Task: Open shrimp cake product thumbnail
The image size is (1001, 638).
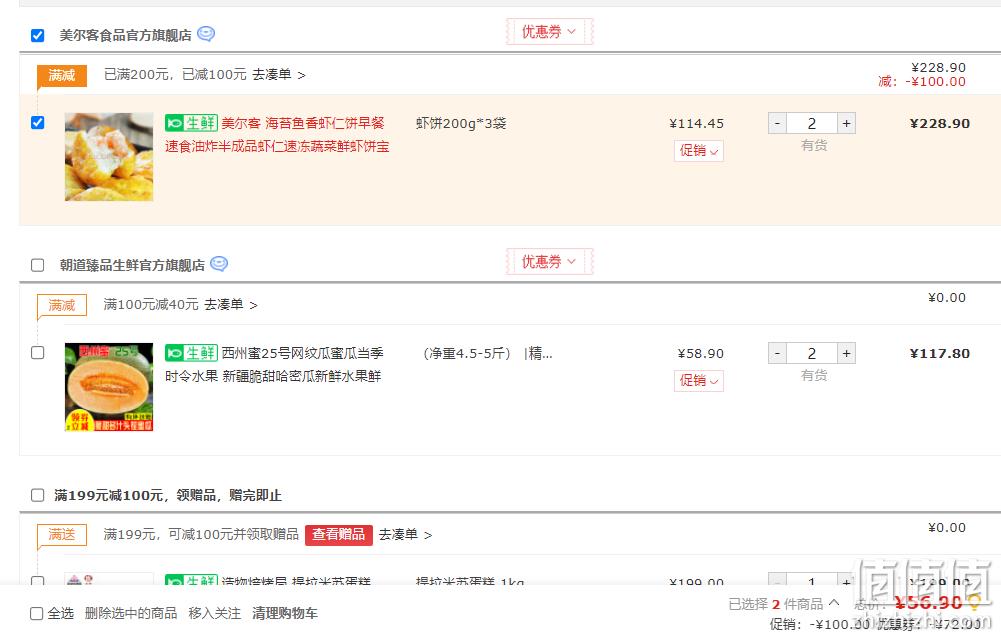Action: (109, 157)
